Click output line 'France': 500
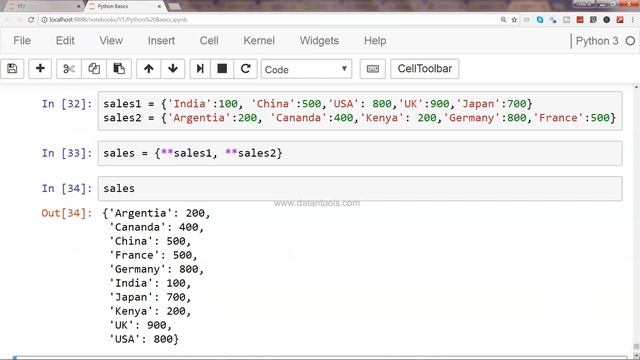 [x=153, y=255]
